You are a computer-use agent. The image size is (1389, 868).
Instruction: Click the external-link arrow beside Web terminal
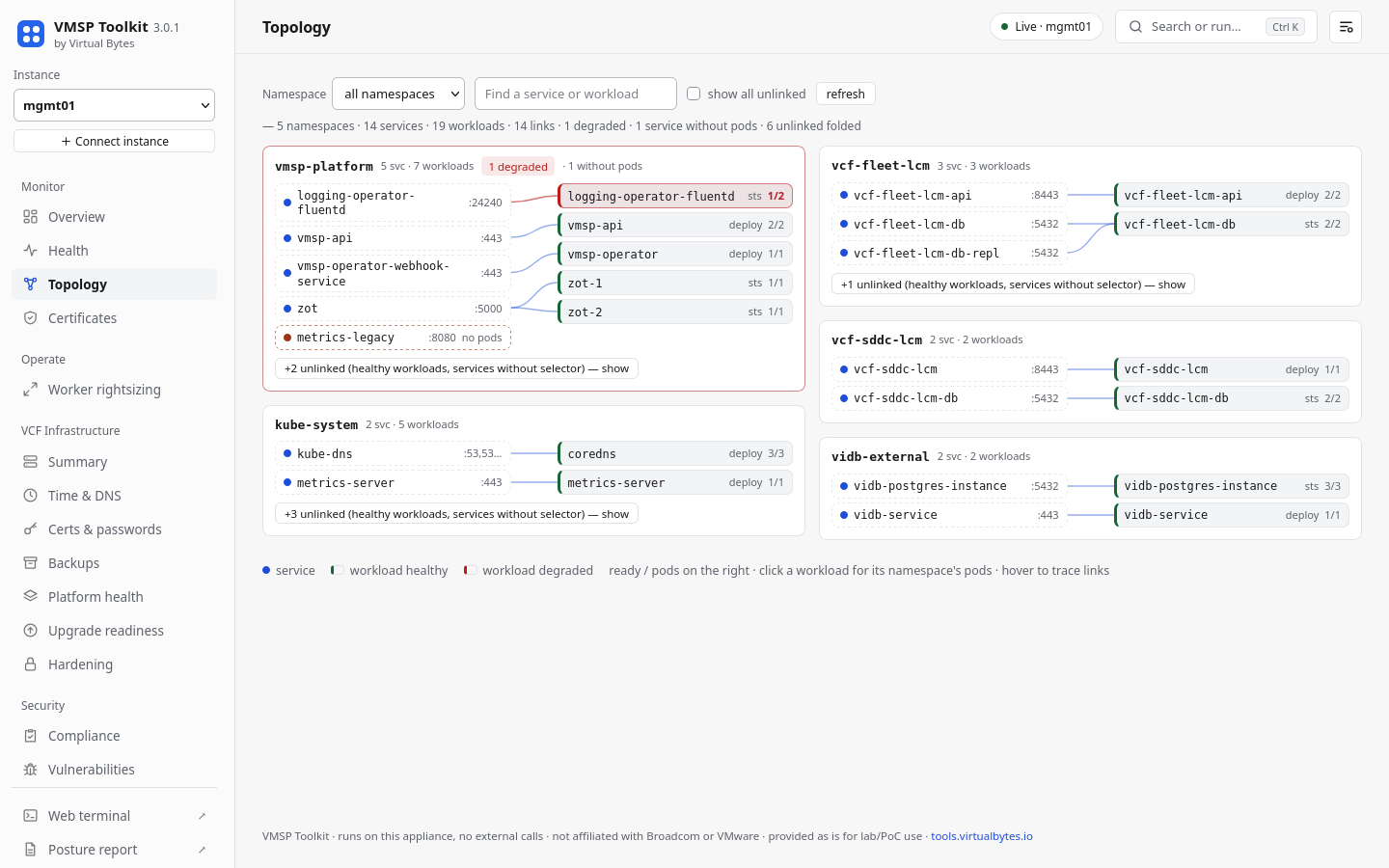pyautogui.click(x=202, y=816)
